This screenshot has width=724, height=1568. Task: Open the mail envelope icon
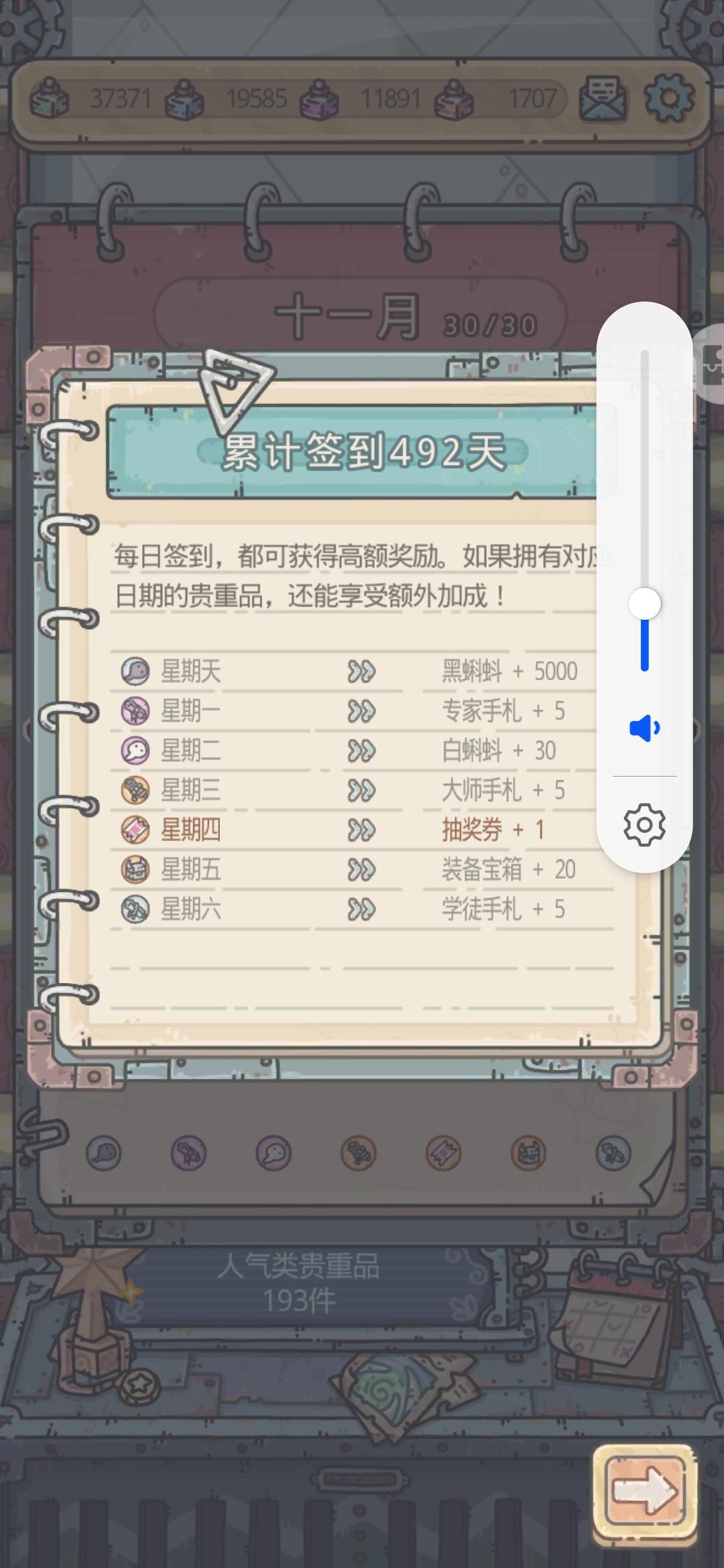pos(603,99)
